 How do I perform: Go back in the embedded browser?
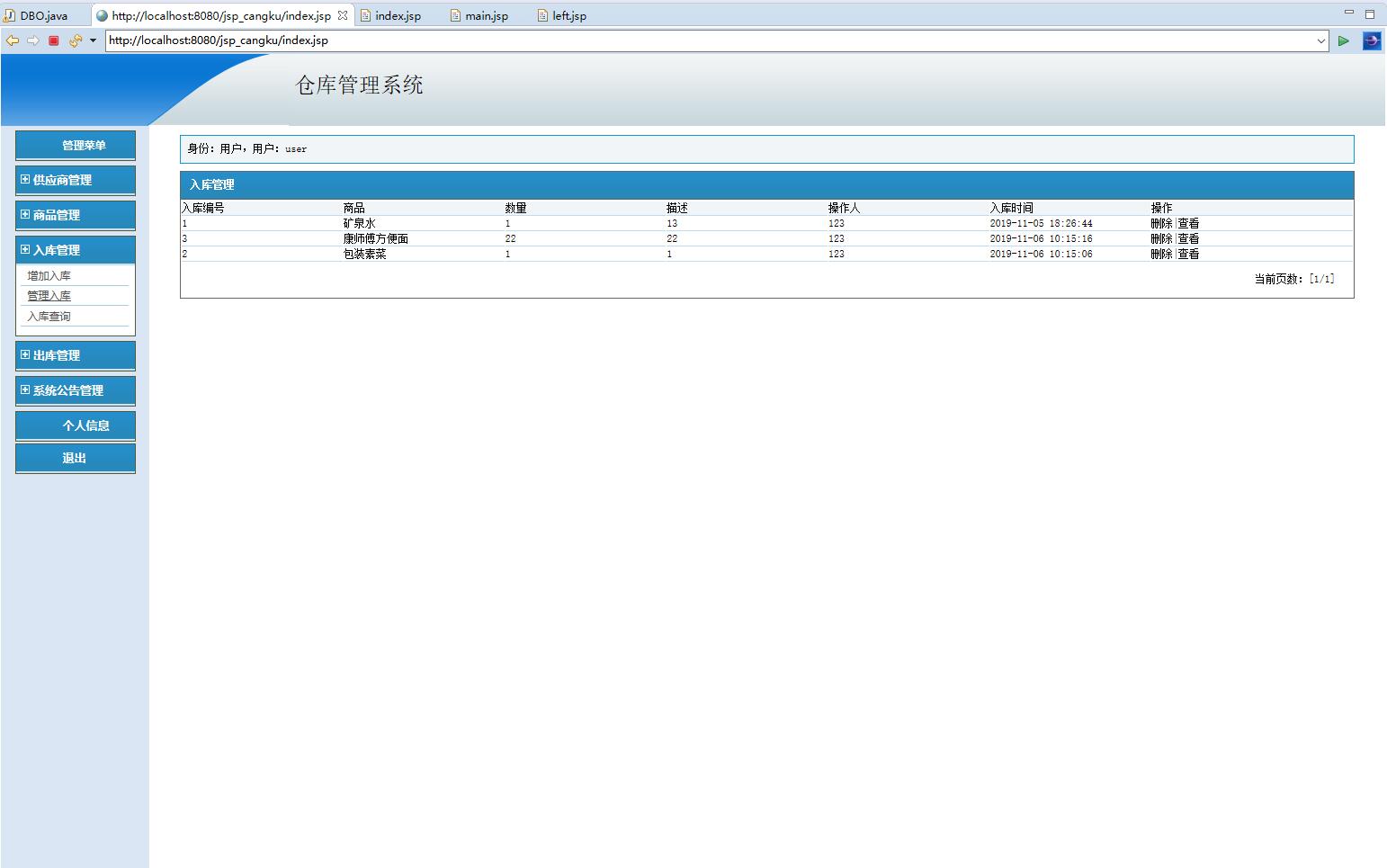13,40
